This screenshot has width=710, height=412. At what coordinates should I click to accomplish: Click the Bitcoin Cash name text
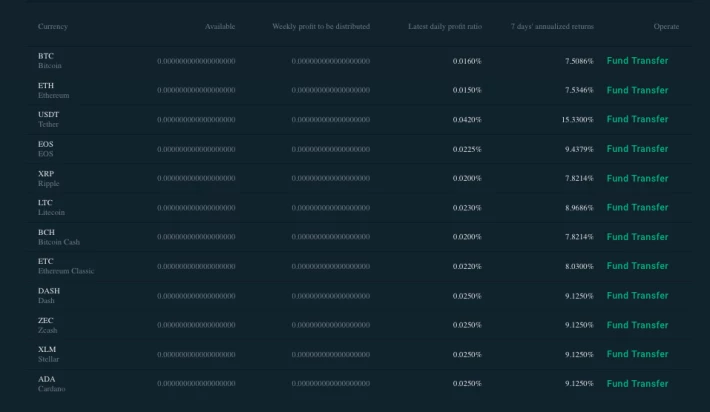click(59, 242)
